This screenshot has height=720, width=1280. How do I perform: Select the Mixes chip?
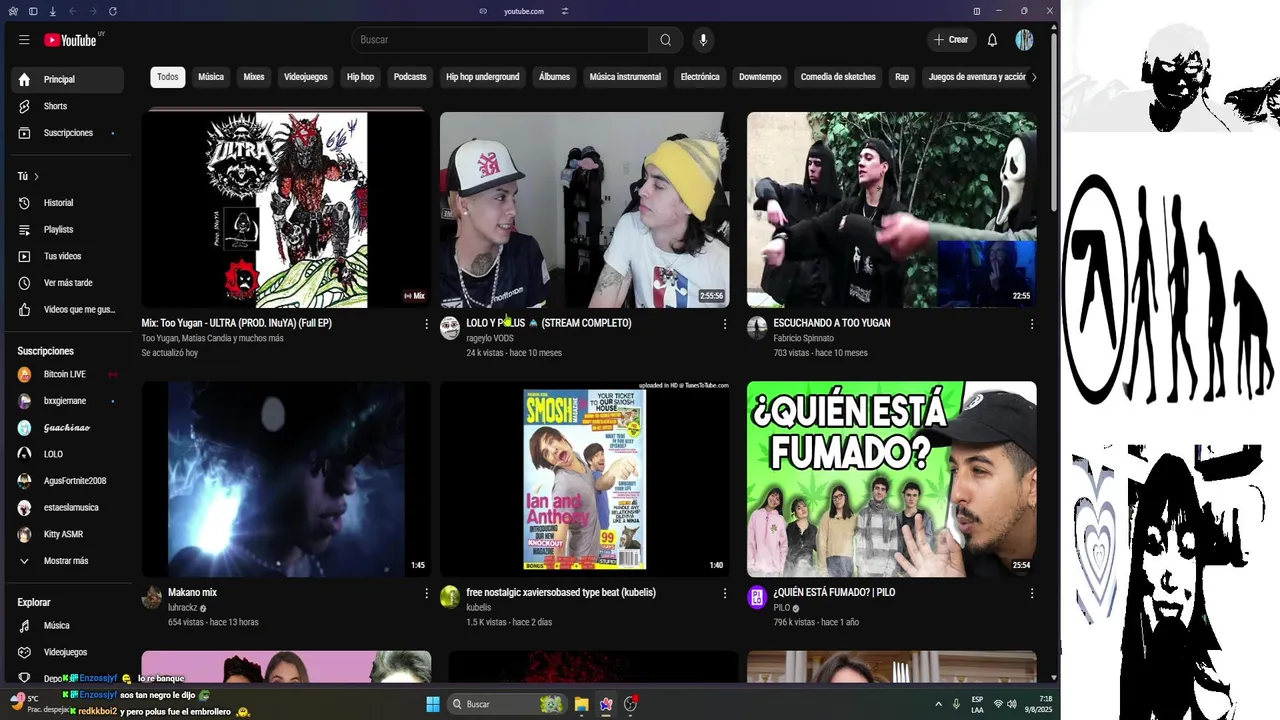(254, 77)
